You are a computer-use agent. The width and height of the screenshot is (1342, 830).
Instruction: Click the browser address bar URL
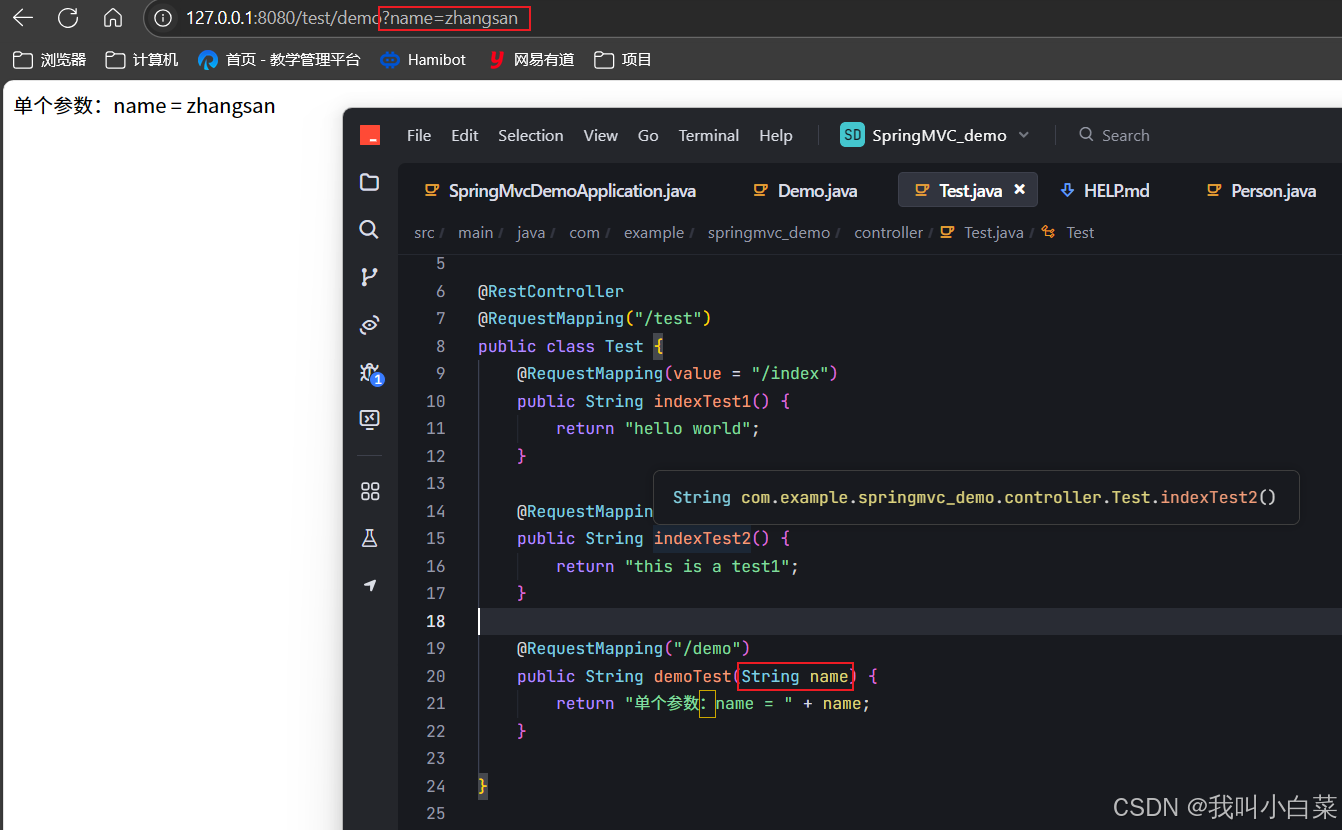click(352, 18)
